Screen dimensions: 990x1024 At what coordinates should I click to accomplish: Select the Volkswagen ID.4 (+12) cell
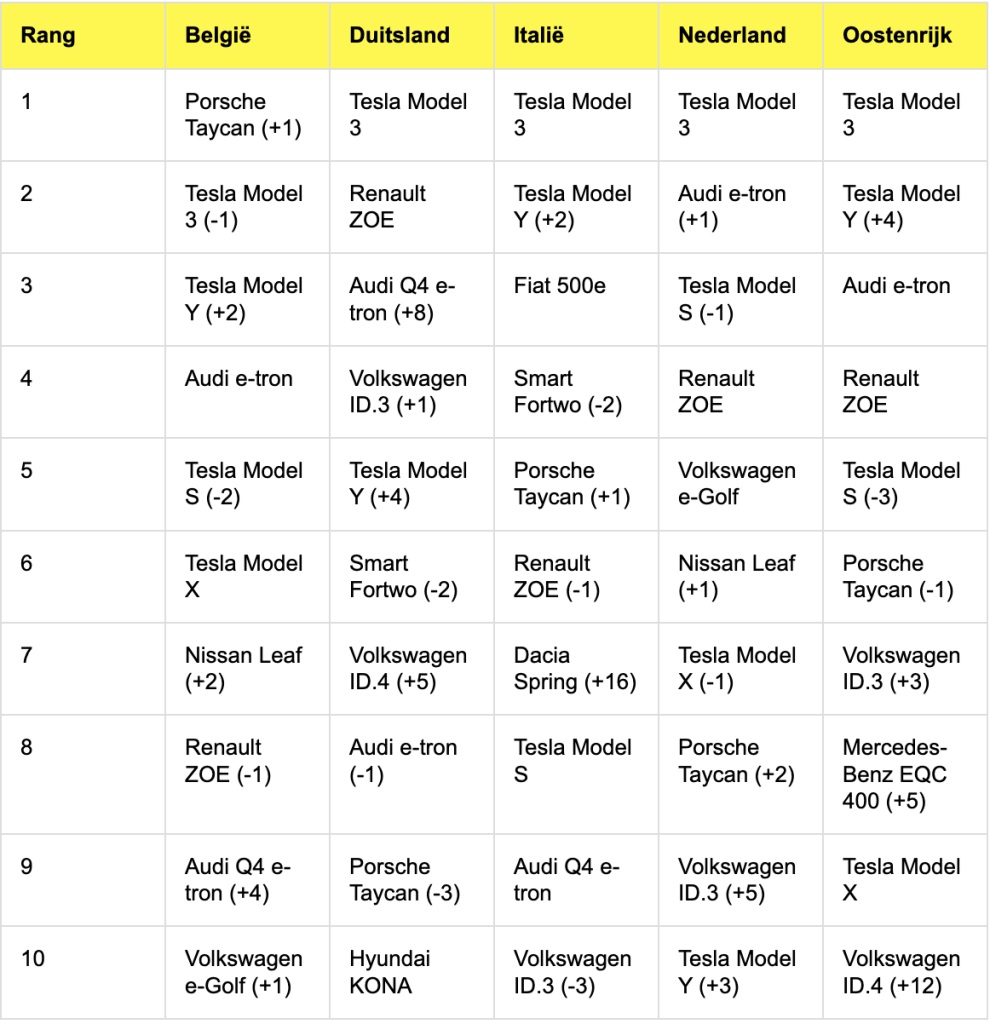coord(900,972)
